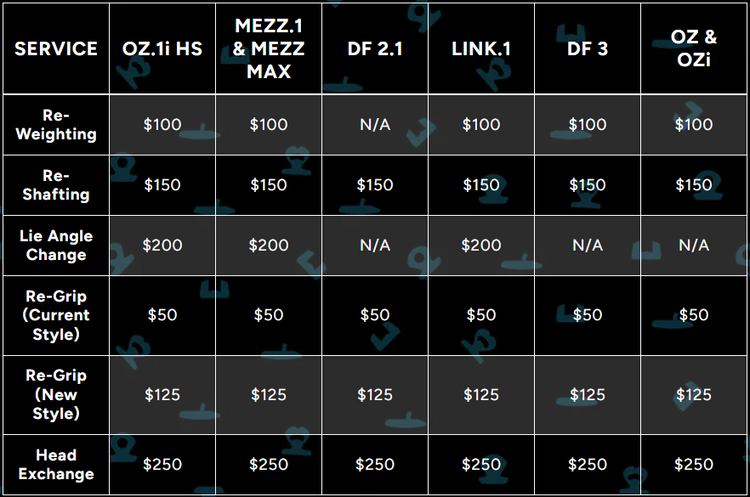Select the $200 Lie Angle price for LINK.1

click(x=481, y=245)
